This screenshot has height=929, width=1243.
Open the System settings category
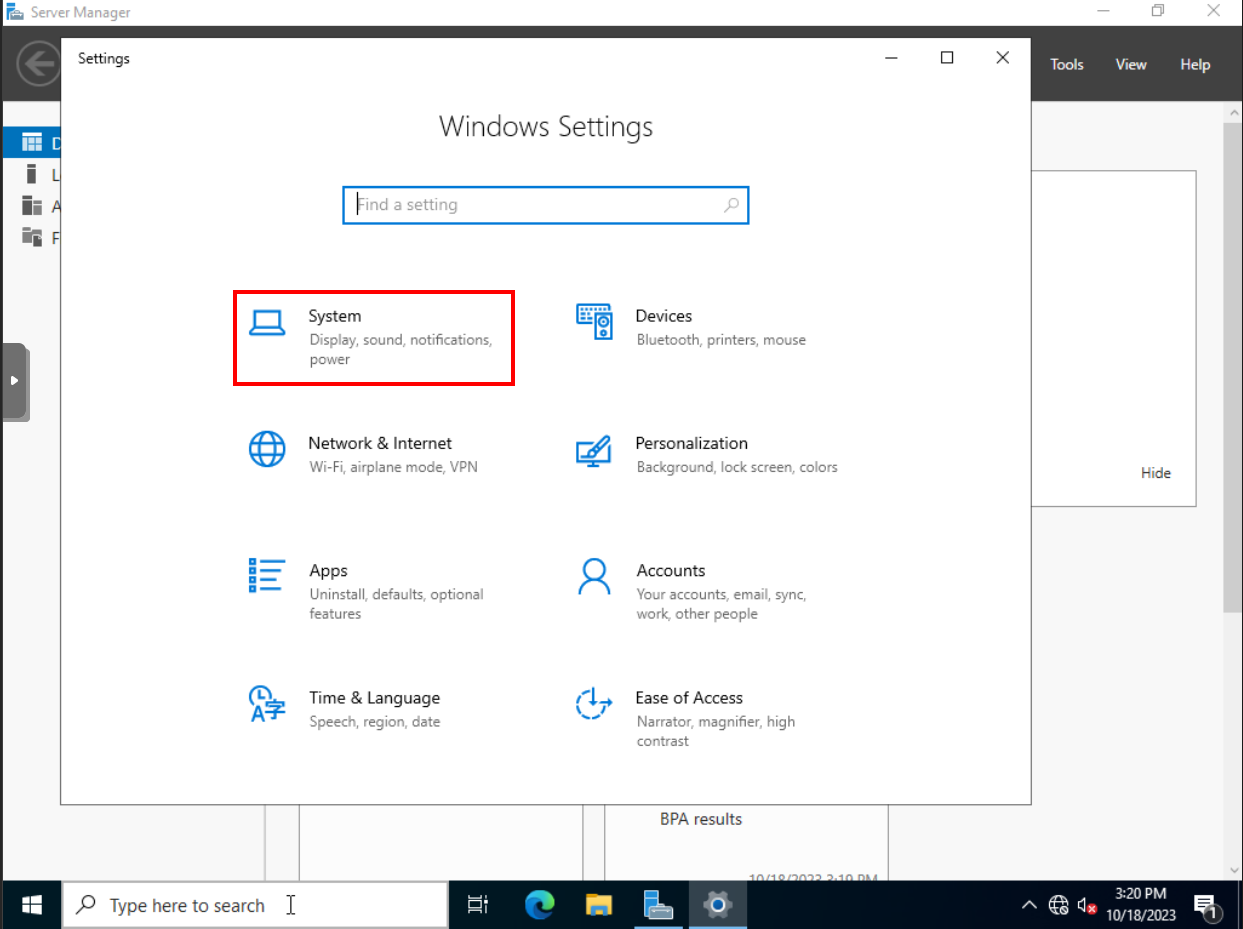click(x=372, y=337)
